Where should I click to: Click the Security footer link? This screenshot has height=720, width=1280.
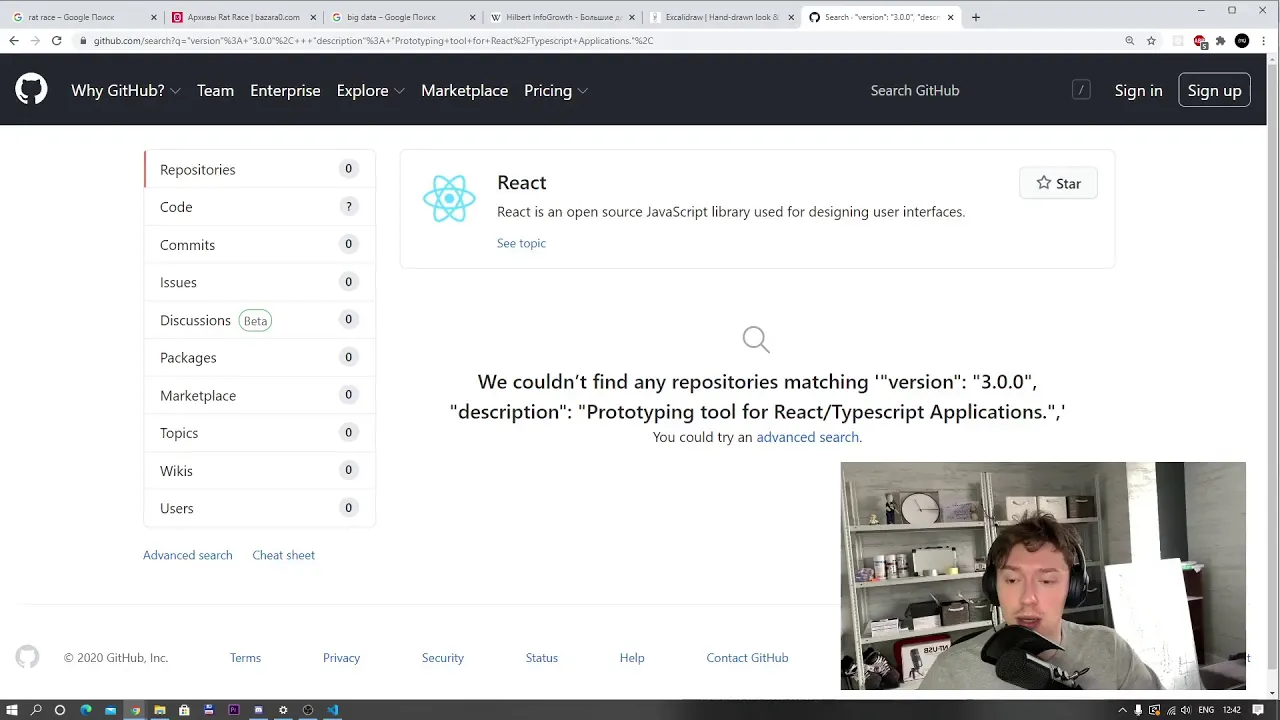(442, 658)
